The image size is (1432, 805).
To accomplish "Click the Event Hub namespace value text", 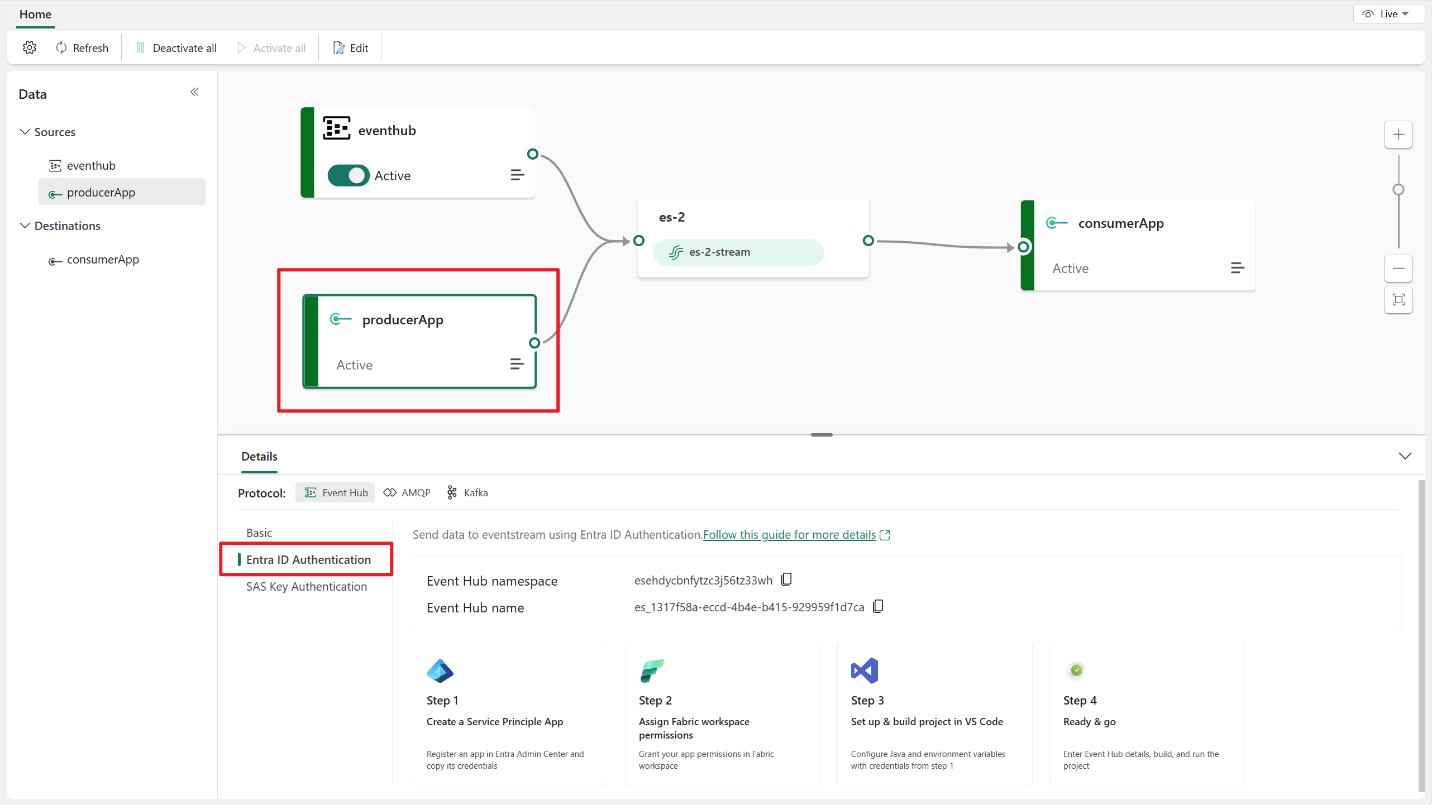I will [x=703, y=581].
